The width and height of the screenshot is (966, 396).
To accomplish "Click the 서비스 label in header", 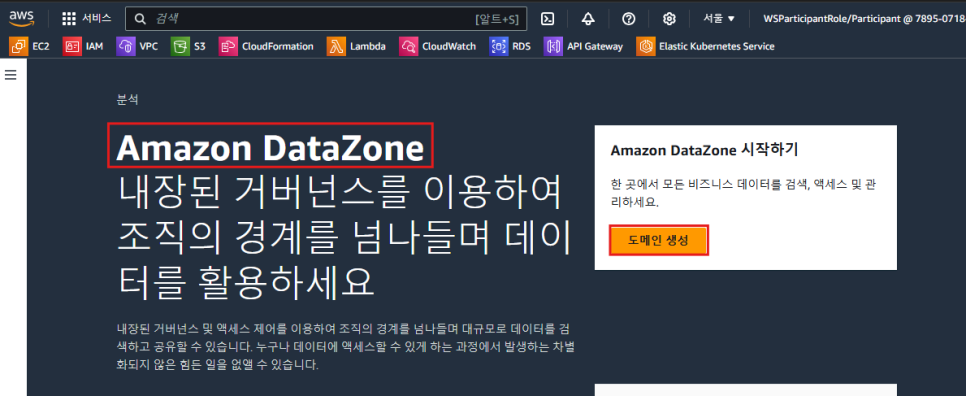I will tap(97, 18).
